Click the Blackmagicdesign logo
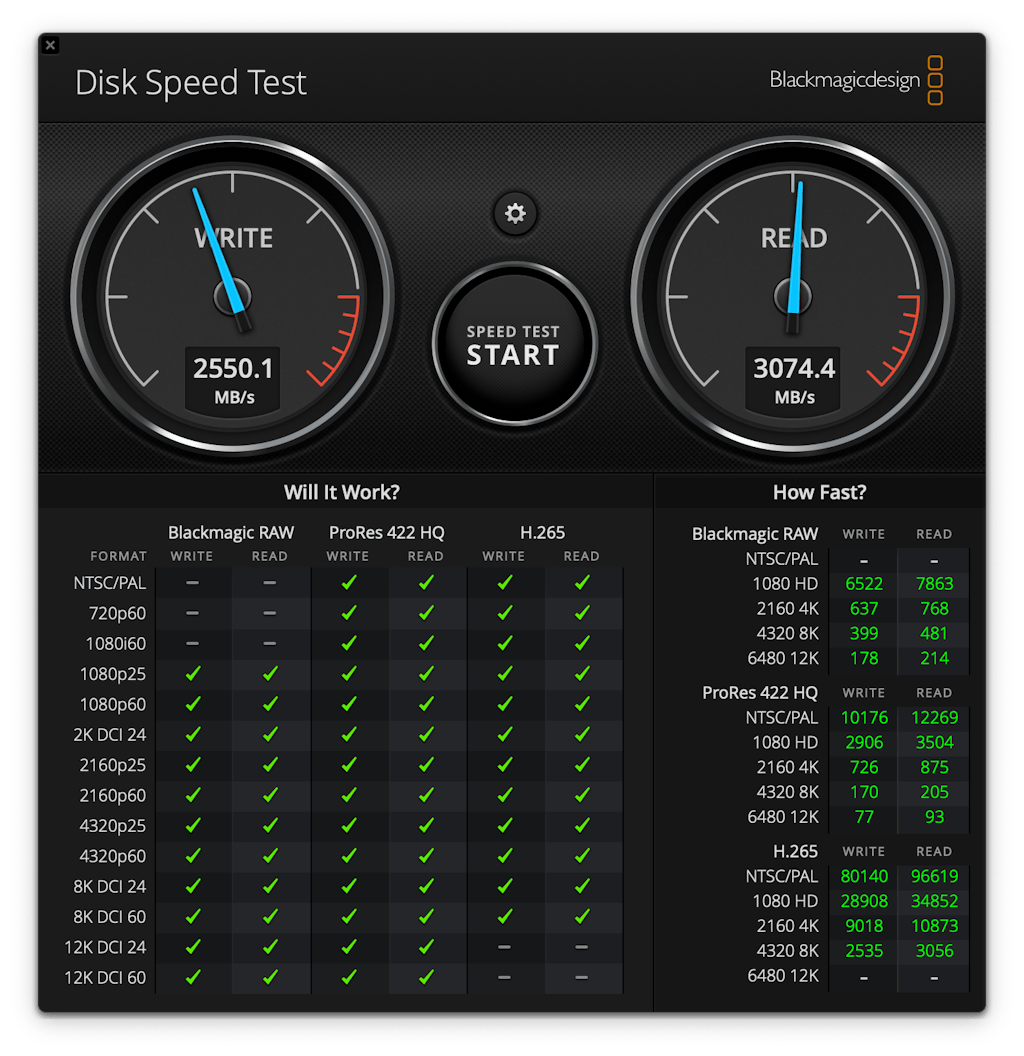This screenshot has width=1024, height=1056. pyautogui.click(x=856, y=80)
